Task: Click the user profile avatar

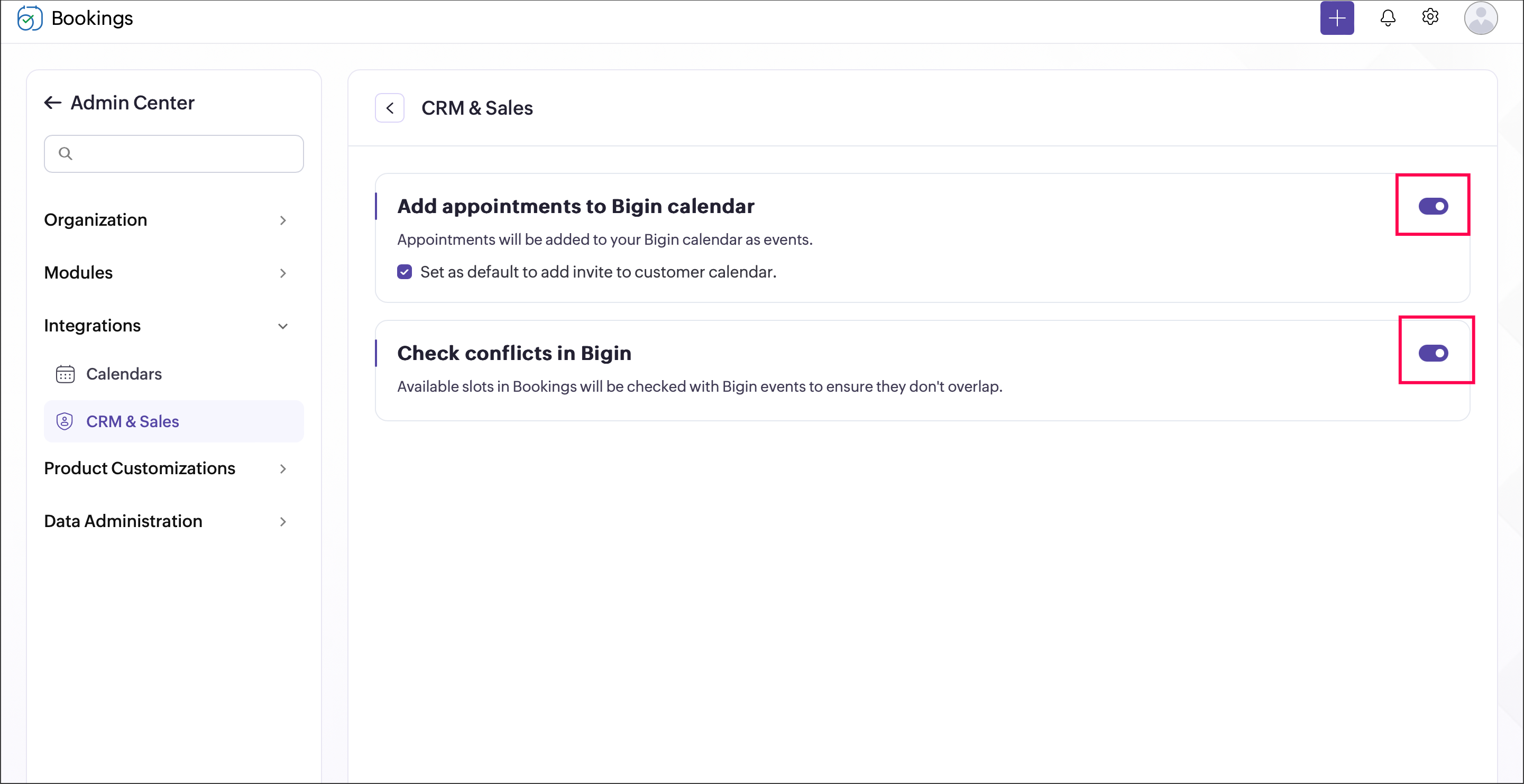Action: click(x=1480, y=19)
